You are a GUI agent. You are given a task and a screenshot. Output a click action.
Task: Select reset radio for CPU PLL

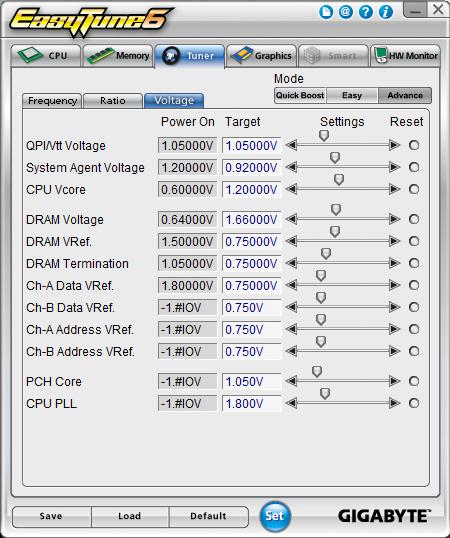point(414,403)
